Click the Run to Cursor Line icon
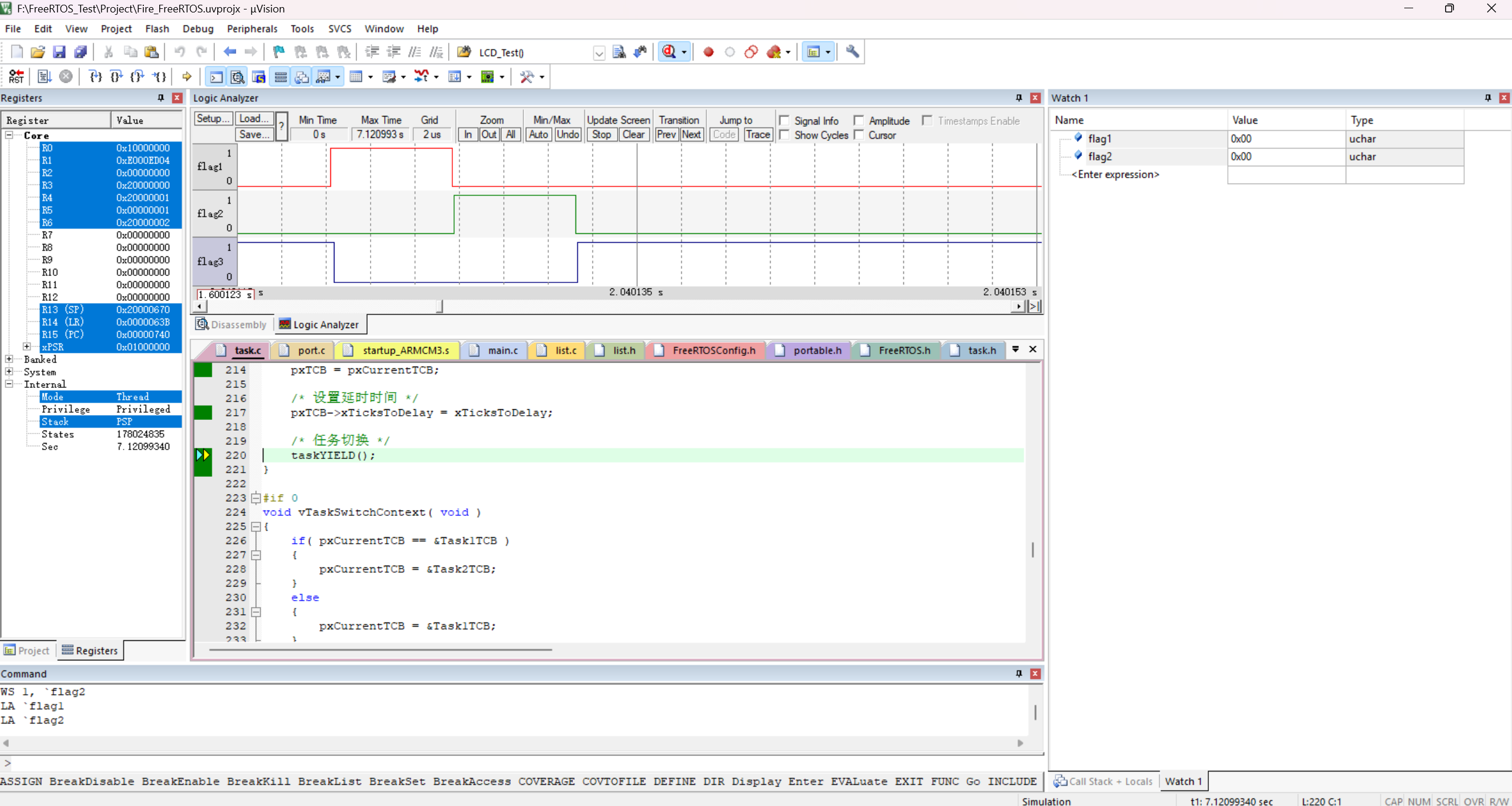 (x=159, y=76)
